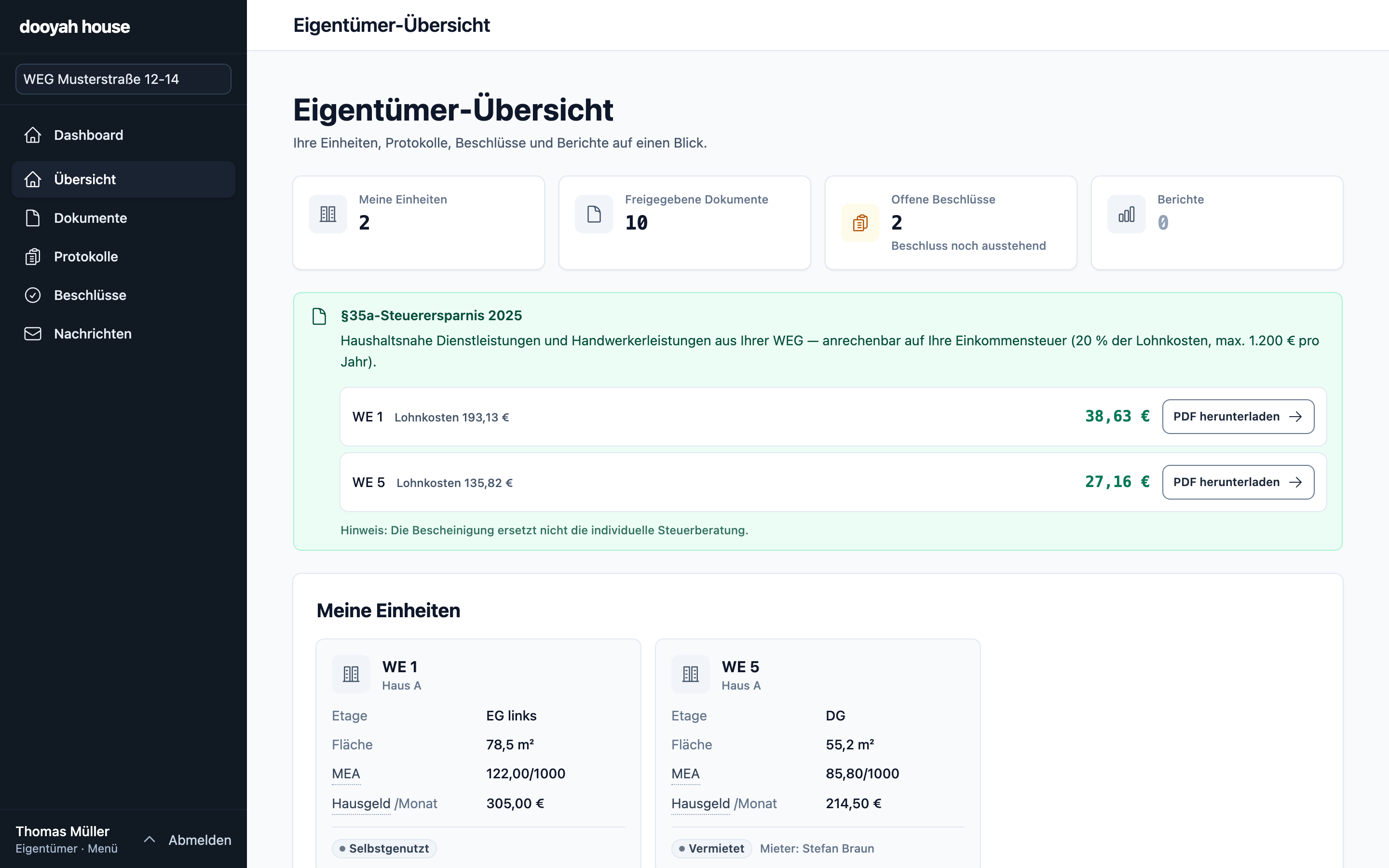Click the Thomas Müller user name
Screen dimensions: 1389x868
pos(63,831)
